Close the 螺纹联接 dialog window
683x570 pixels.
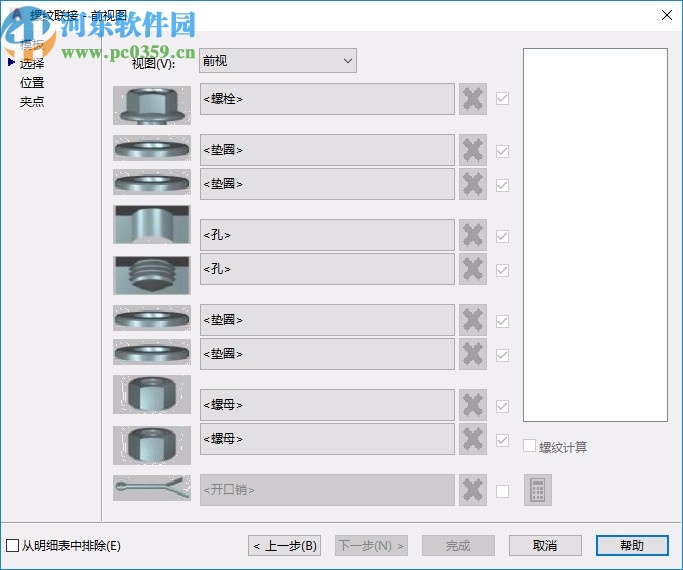[x=666, y=15]
